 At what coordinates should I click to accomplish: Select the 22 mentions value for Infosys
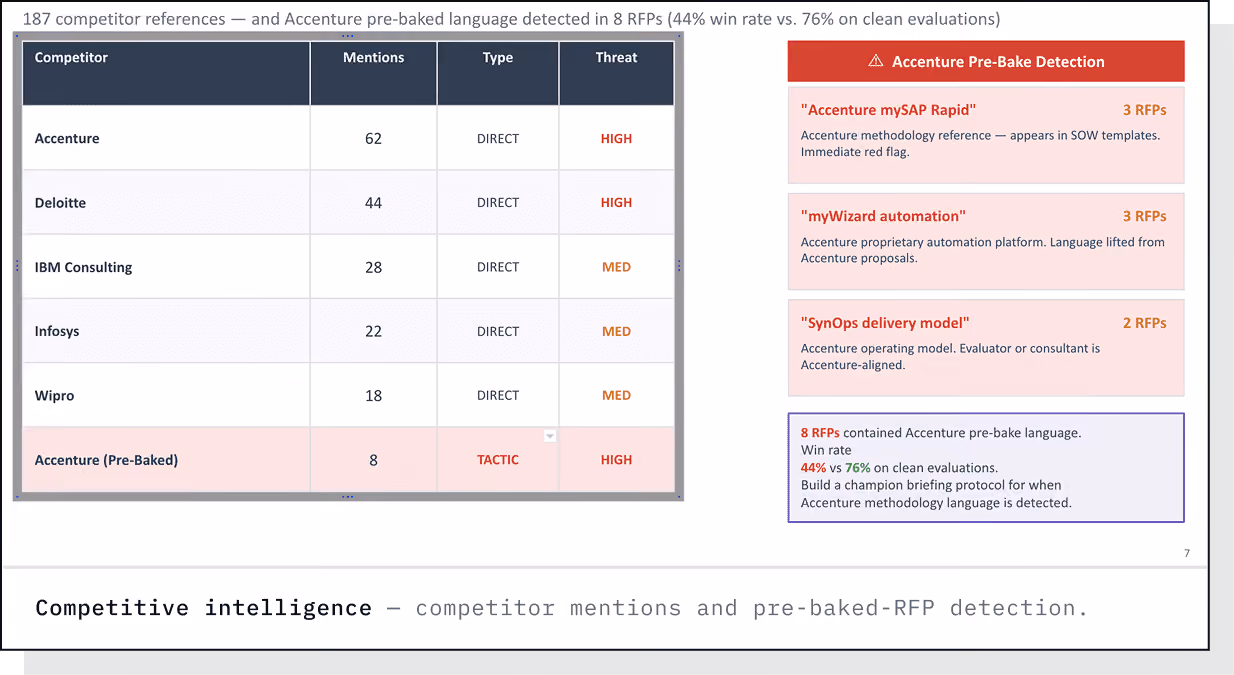click(x=373, y=331)
